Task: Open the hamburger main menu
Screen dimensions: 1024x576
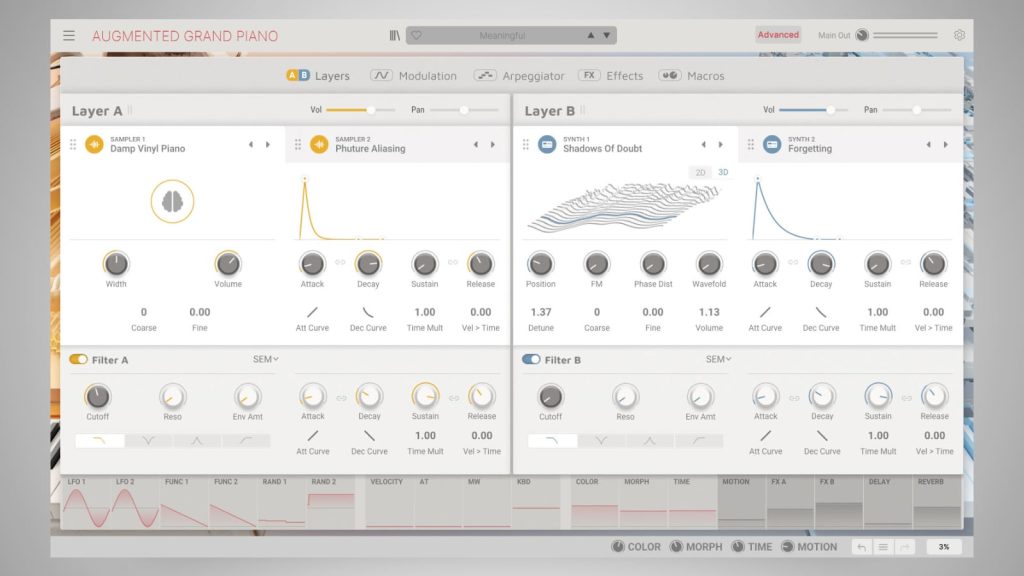Action: point(69,35)
